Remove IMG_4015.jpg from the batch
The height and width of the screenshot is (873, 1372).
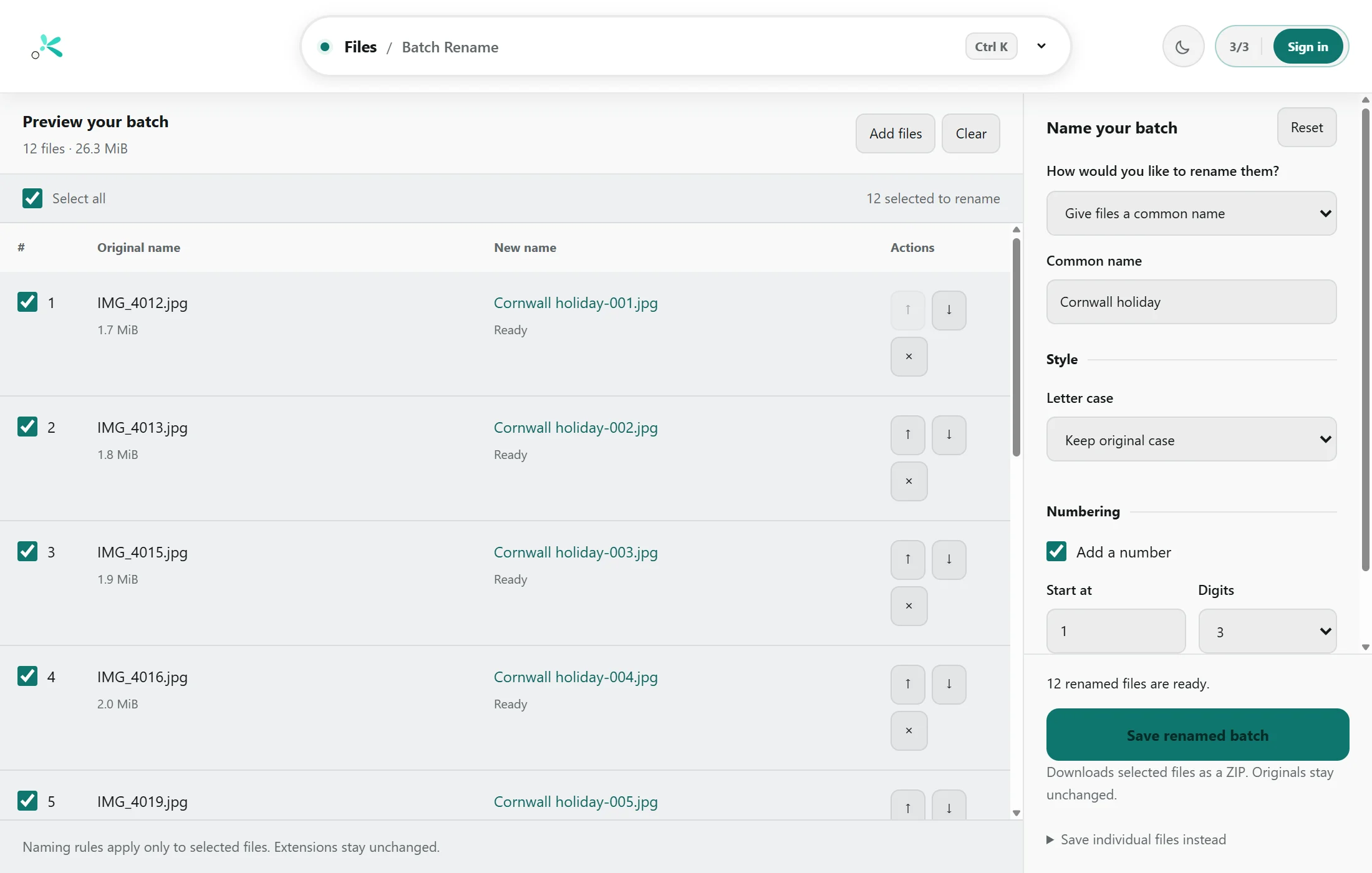(x=909, y=606)
